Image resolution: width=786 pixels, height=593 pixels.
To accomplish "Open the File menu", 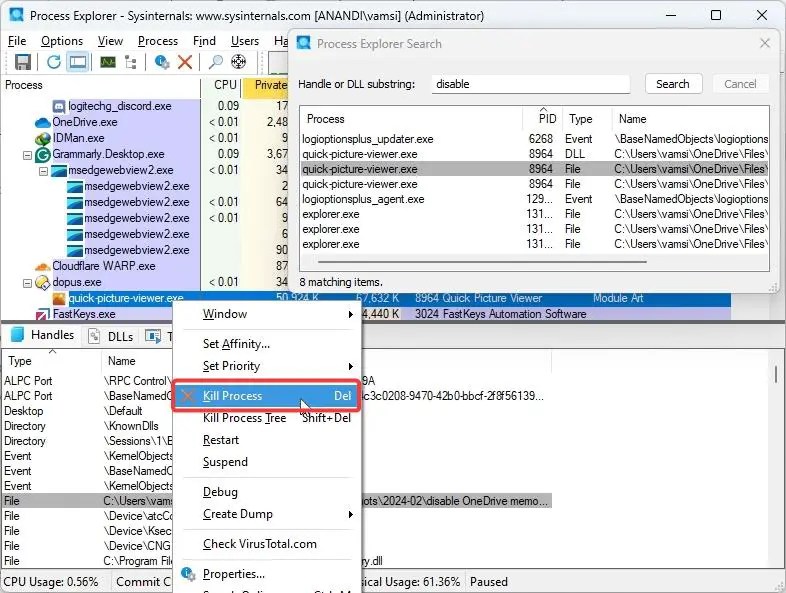I will coord(17,41).
